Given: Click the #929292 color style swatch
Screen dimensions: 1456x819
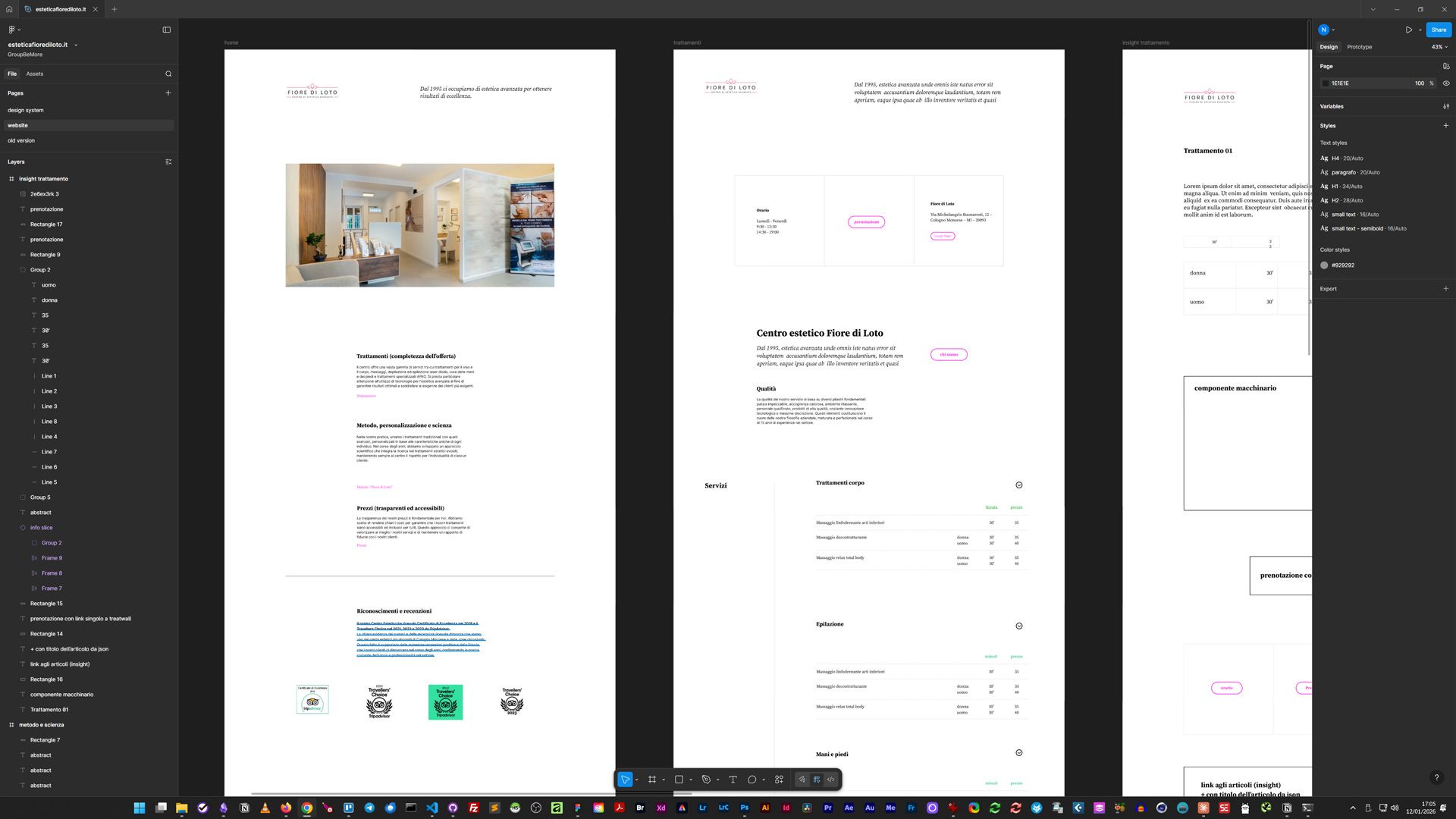Looking at the screenshot, I should click(x=1325, y=265).
